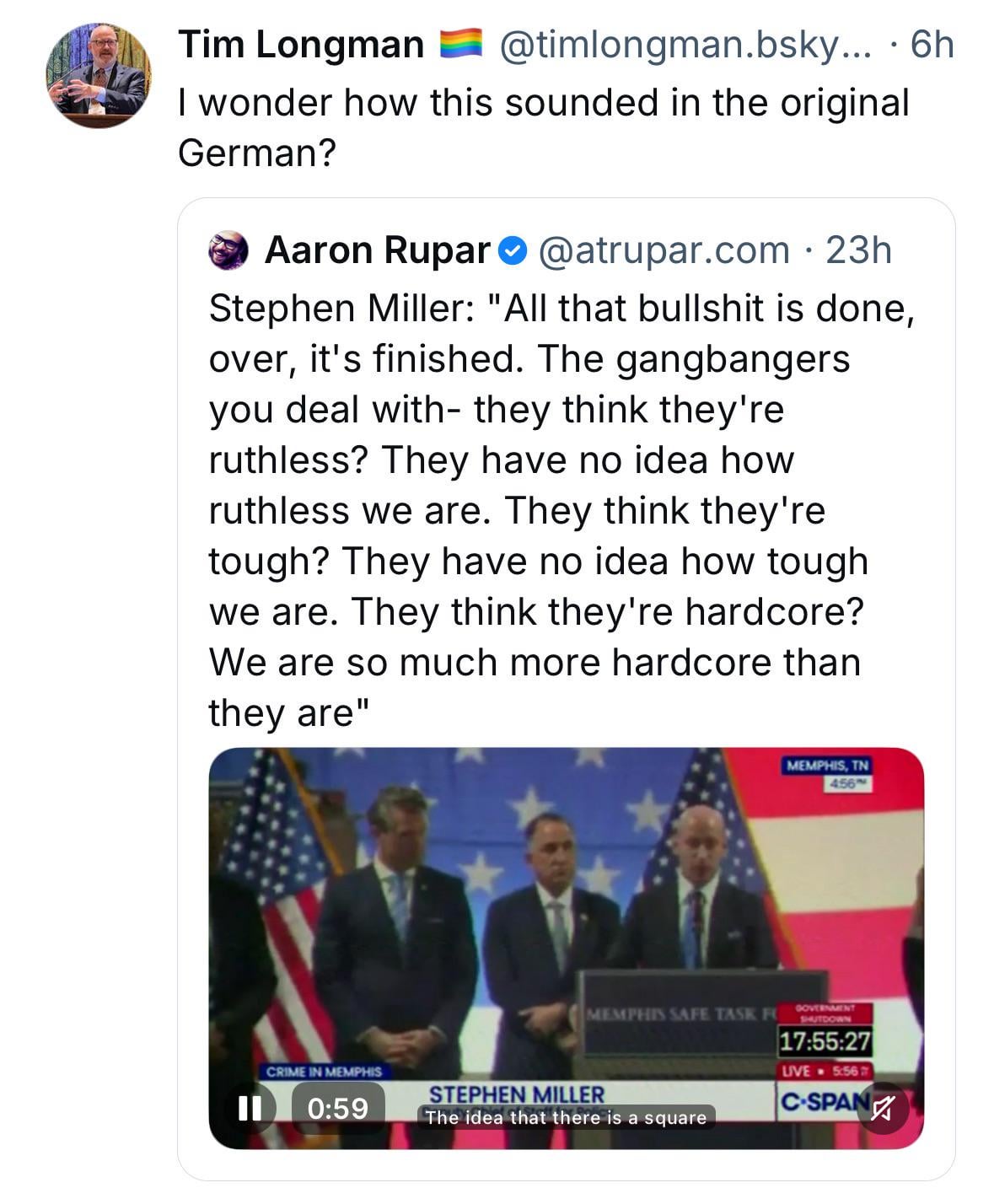
Task: Unmute the video sound icon
Action: point(881,1108)
